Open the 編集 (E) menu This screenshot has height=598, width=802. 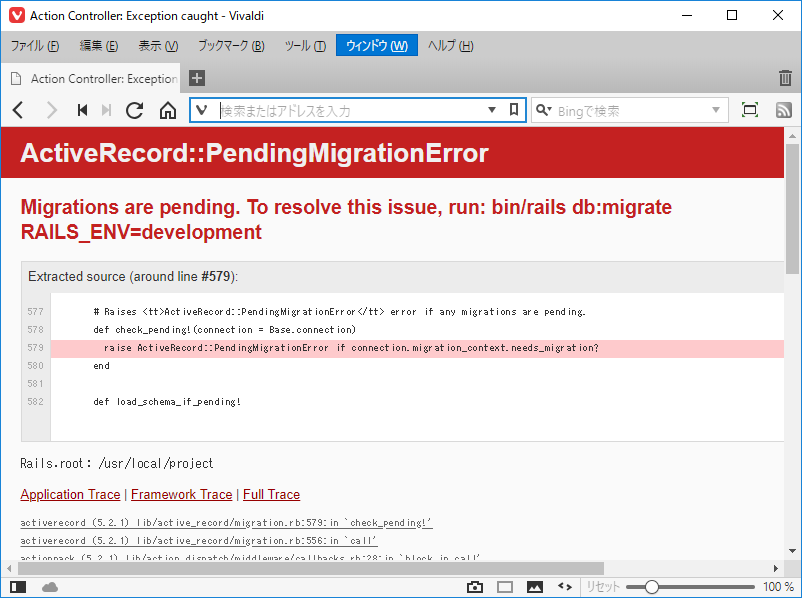(99, 46)
